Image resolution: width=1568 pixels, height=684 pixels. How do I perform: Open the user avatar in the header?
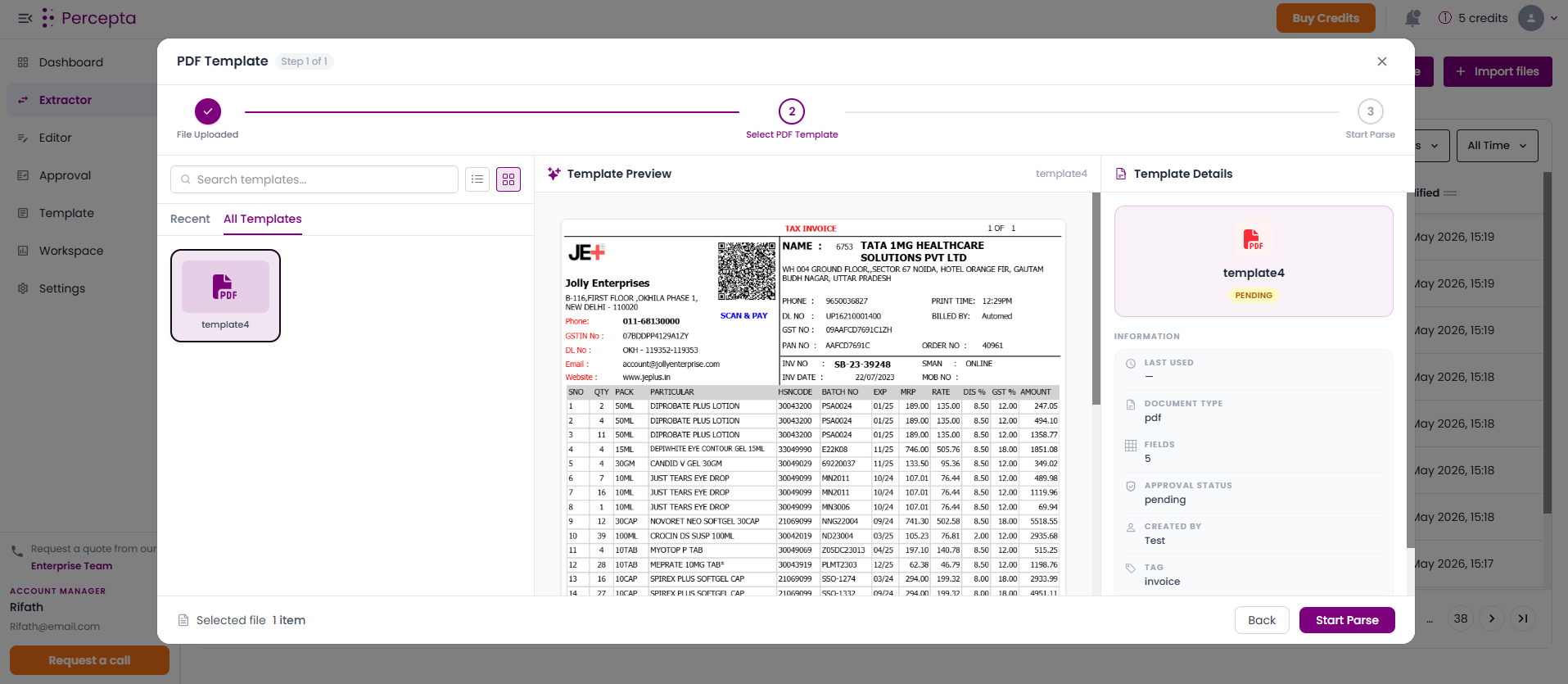pos(1530,18)
